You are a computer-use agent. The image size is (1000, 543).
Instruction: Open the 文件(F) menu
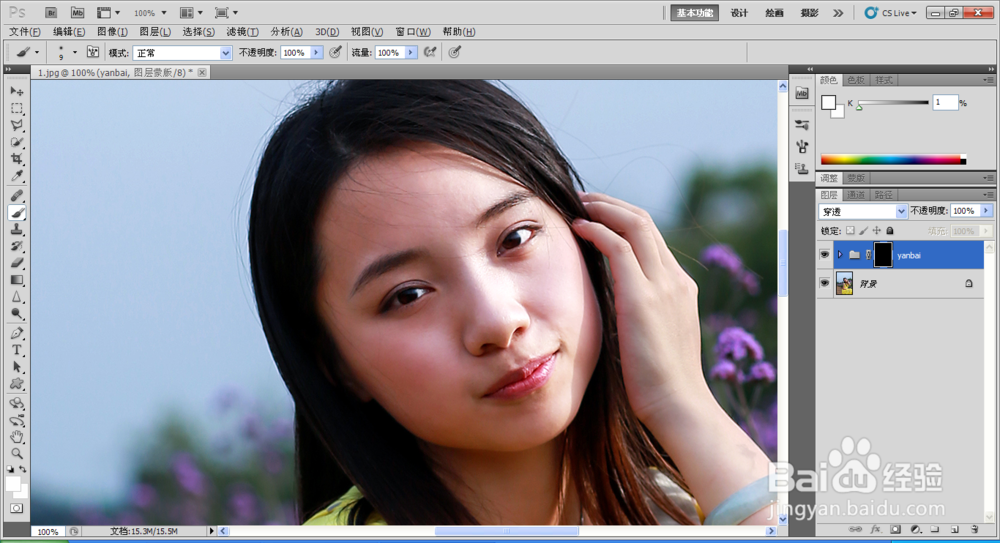25,32
